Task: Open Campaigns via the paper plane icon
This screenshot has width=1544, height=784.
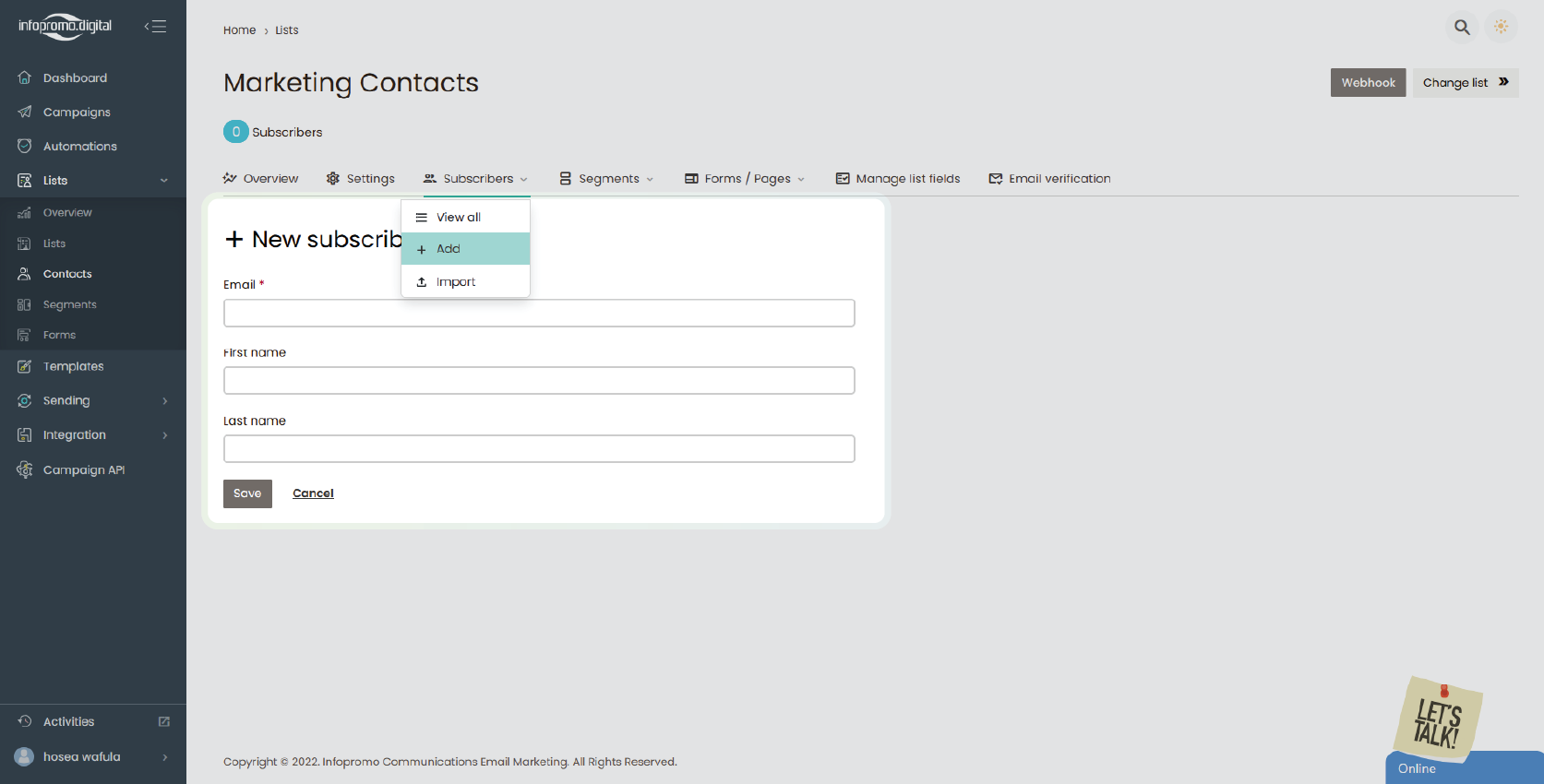Action: click(x=25, y=112)
